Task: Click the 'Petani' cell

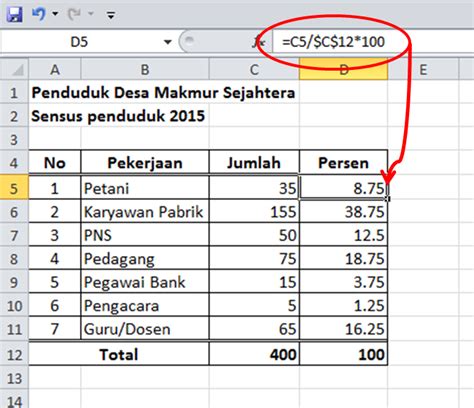Action: click(x=145, y=188)
